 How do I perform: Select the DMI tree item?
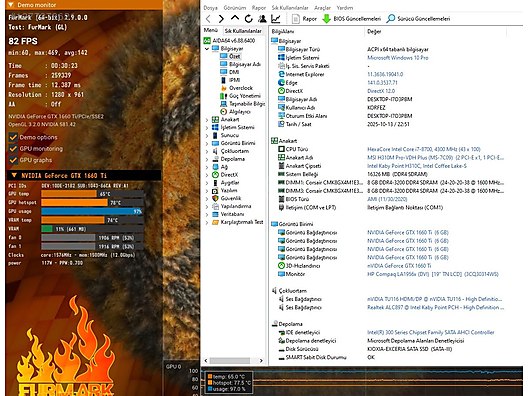pos(234,72)
